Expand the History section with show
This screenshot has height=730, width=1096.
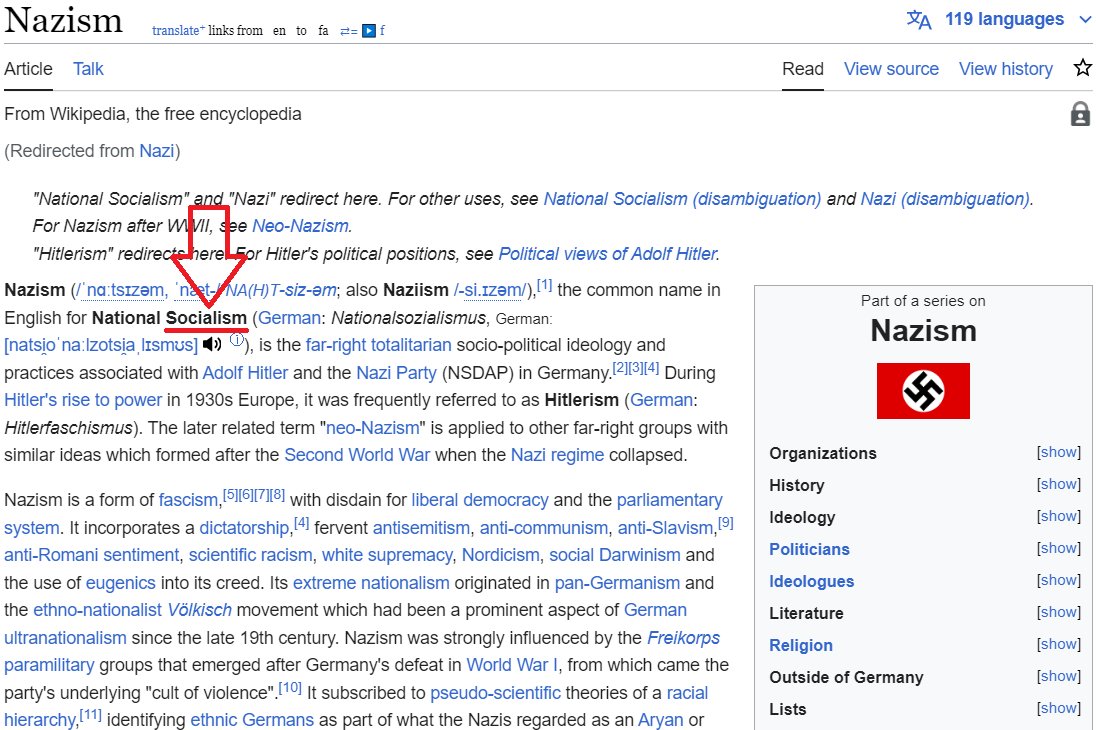(x=1058, y=485)
